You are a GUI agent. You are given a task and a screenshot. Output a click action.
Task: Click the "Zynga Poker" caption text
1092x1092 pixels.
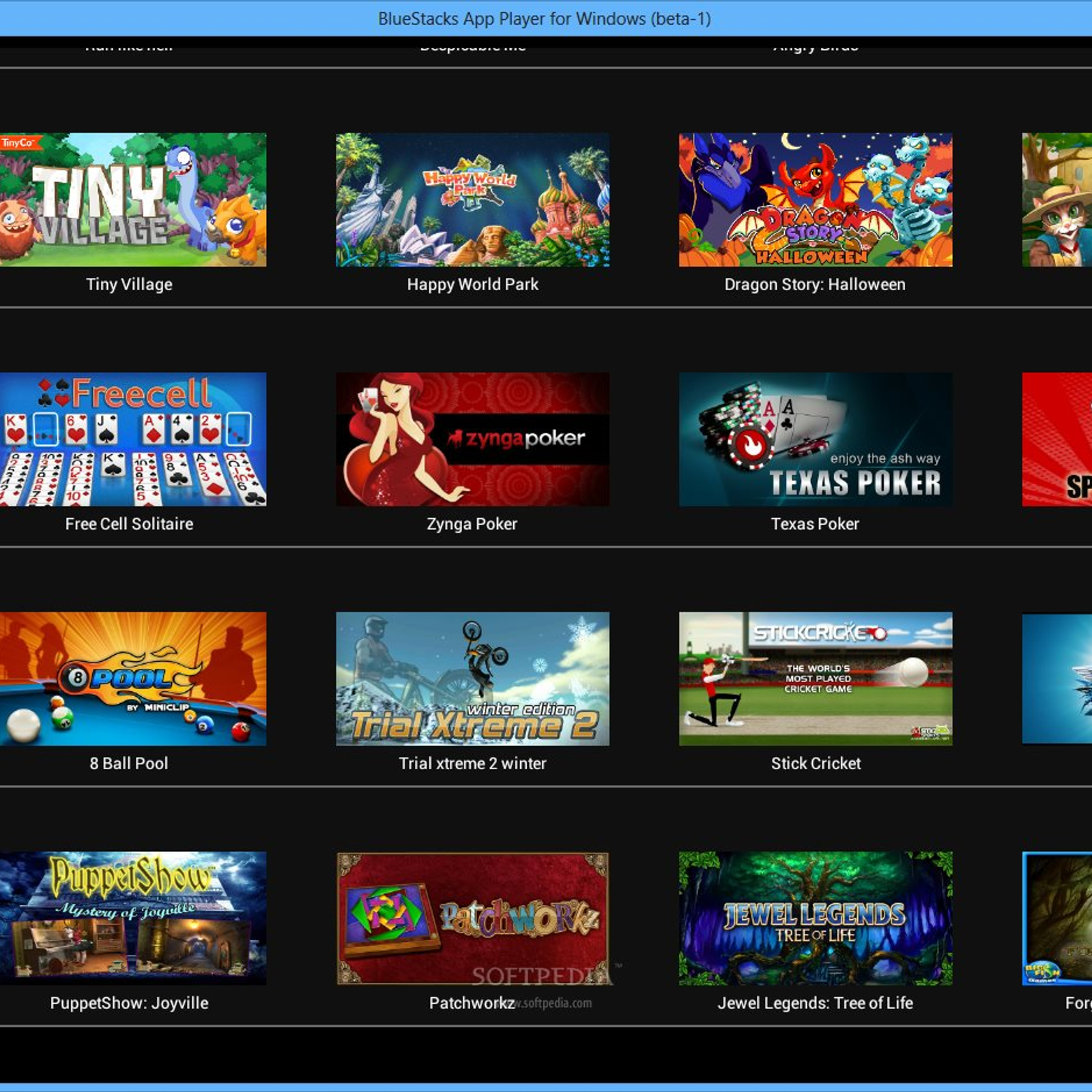(x=472, y=524)
